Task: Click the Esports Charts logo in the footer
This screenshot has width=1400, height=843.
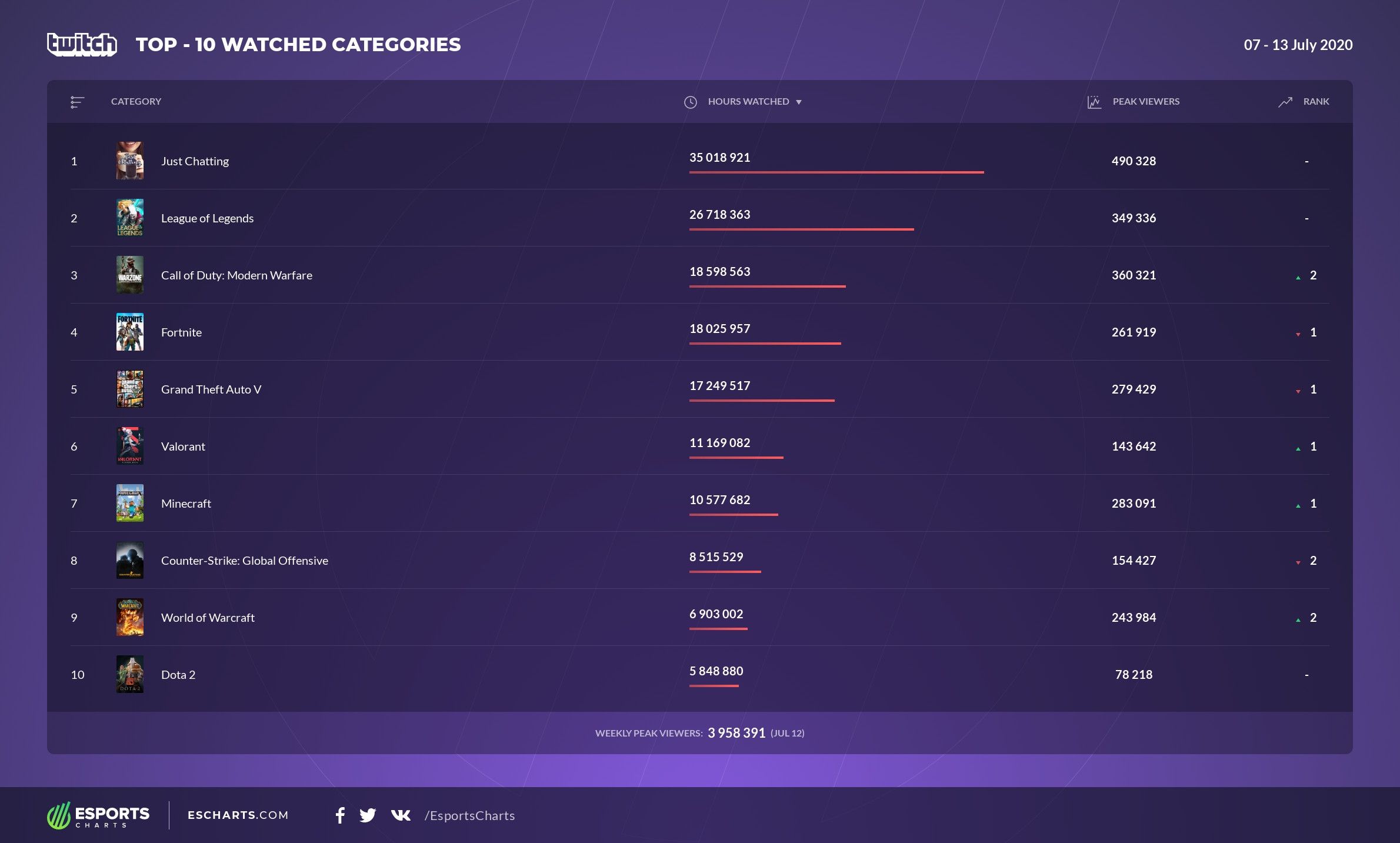Action: 98,815
